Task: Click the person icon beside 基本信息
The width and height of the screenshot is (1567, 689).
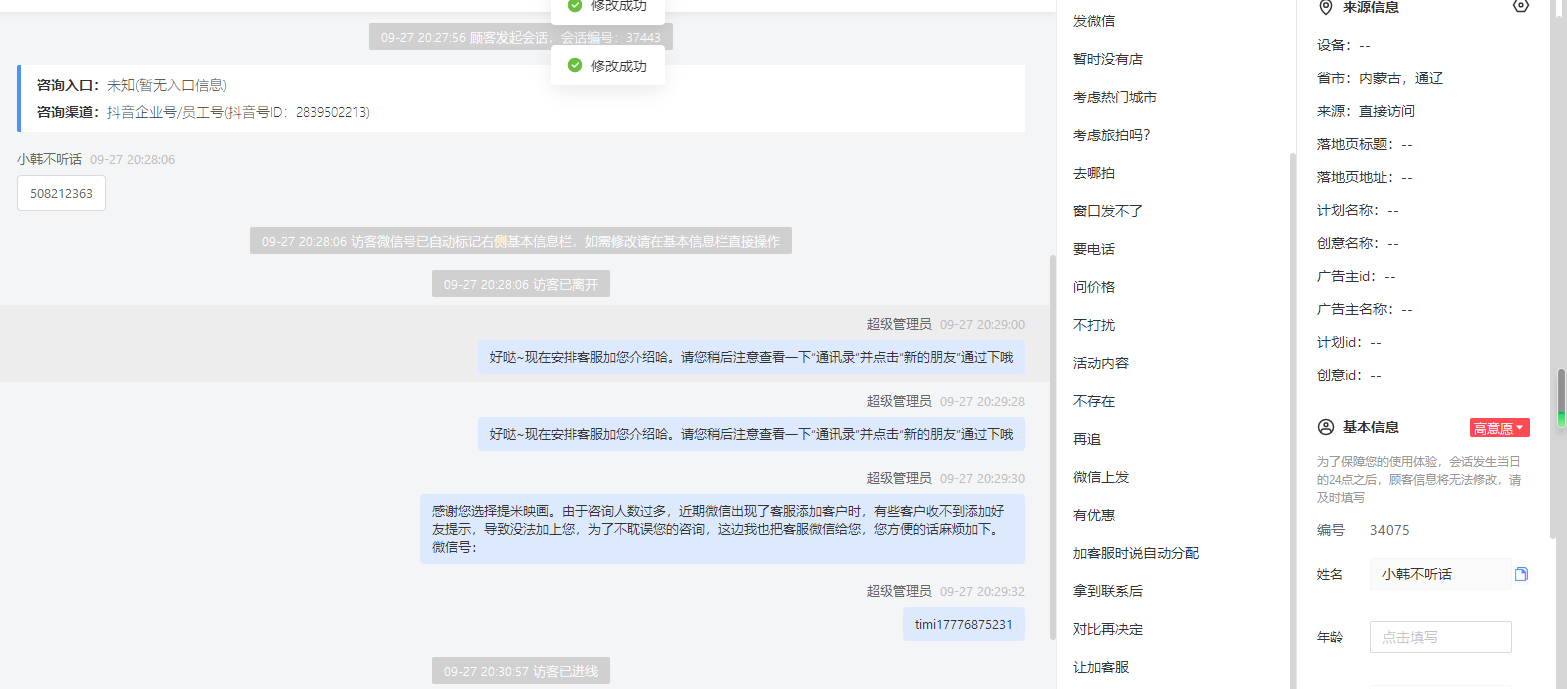Action: [x=1326, y=427]
